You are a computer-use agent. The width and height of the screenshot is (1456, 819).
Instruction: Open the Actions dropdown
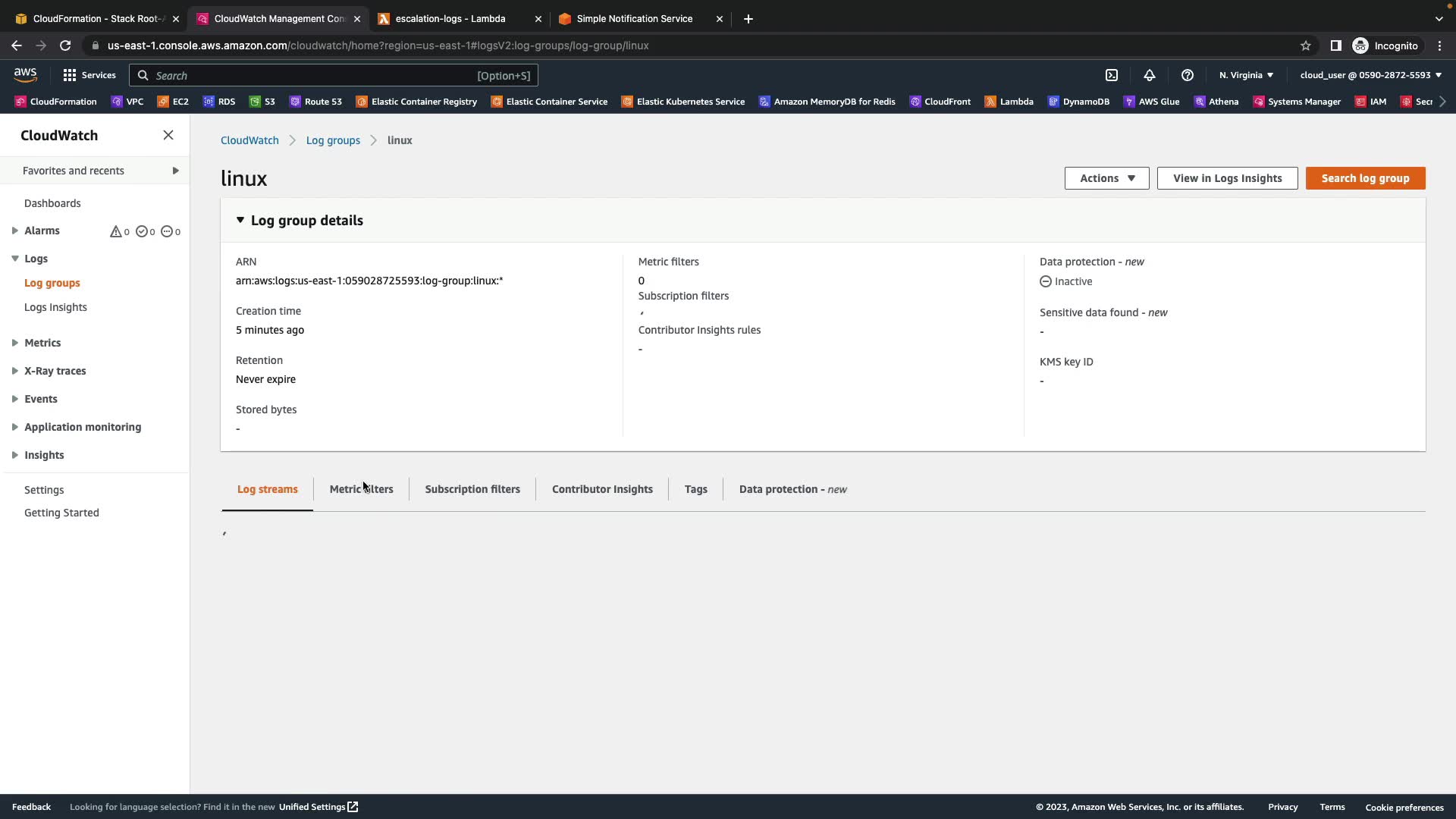(1106, 178)
